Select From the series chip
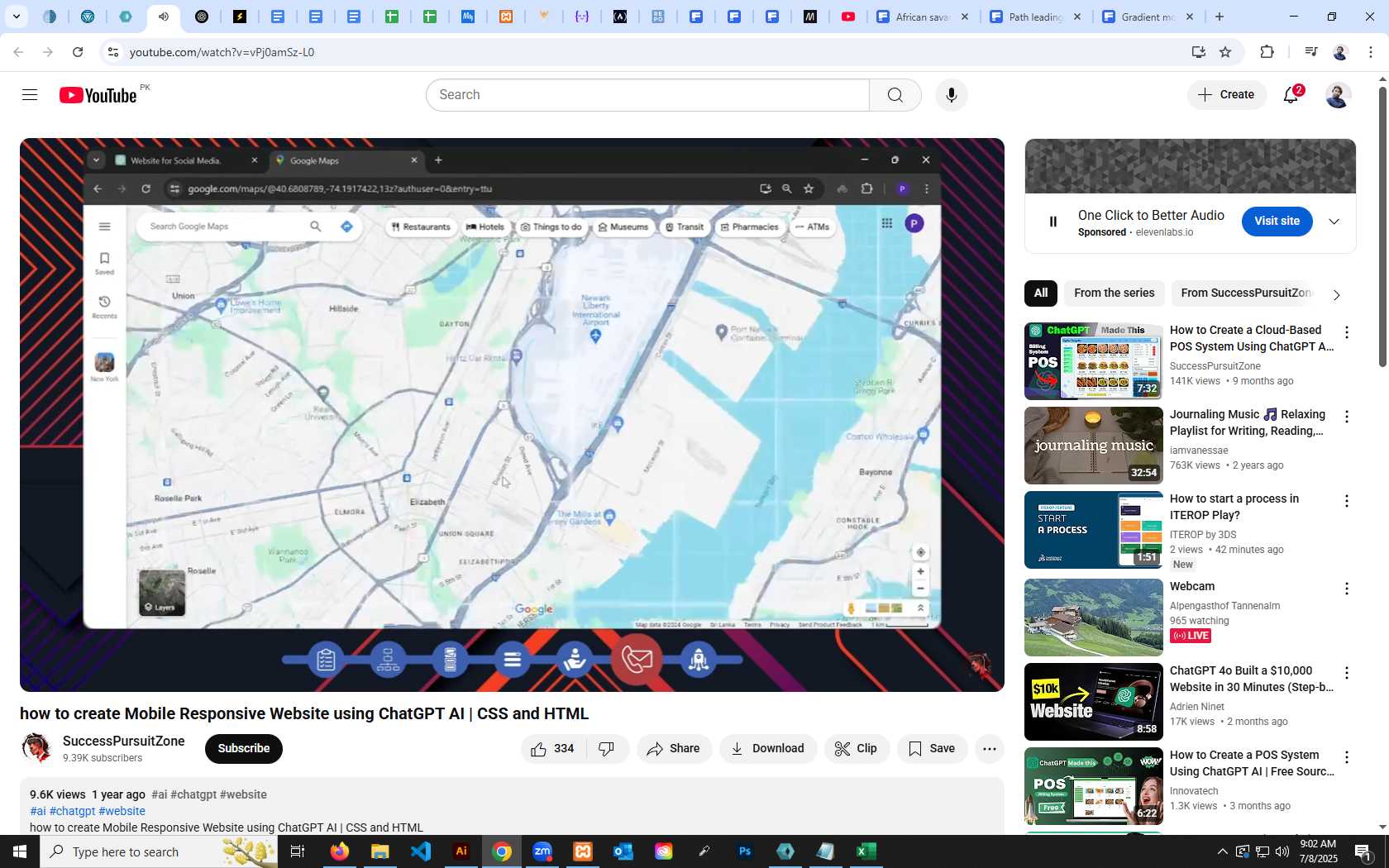The width and height of the screenshot is (1389, 868). [x=1114, y=293]
